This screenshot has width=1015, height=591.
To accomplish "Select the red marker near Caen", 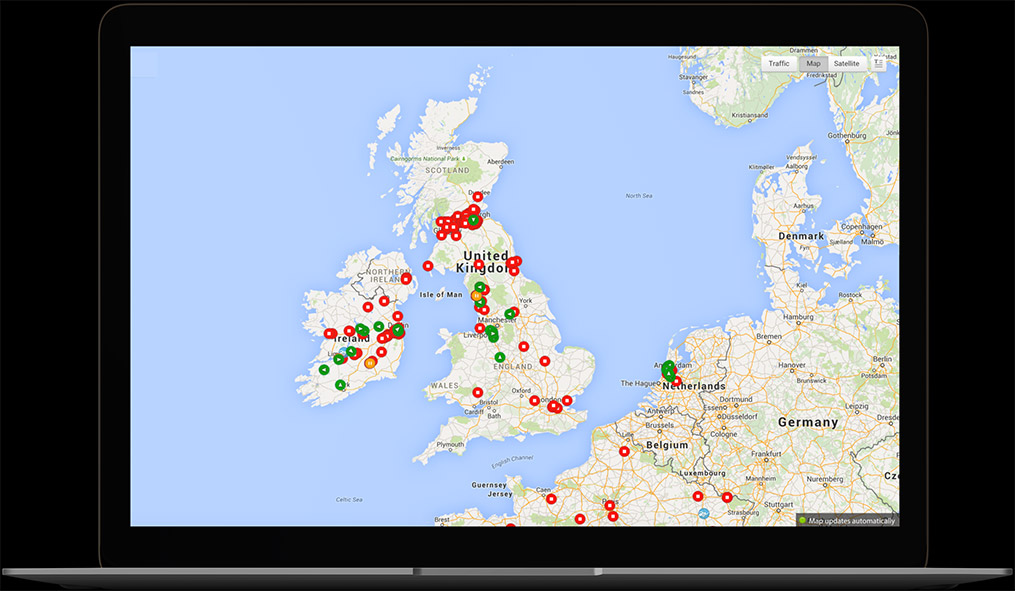I will (x=551, y=499).
